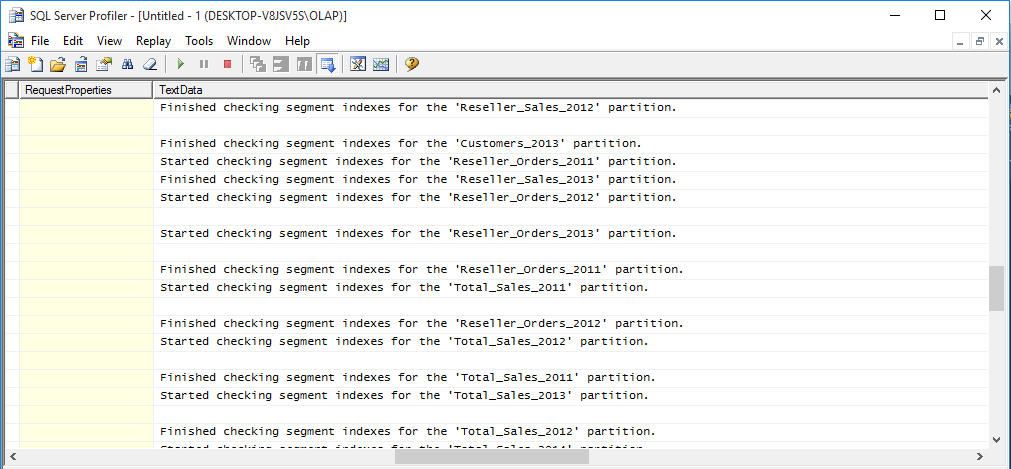Select row Finished checking 'Reseller_Sales_2013' partition

(496, 179)
